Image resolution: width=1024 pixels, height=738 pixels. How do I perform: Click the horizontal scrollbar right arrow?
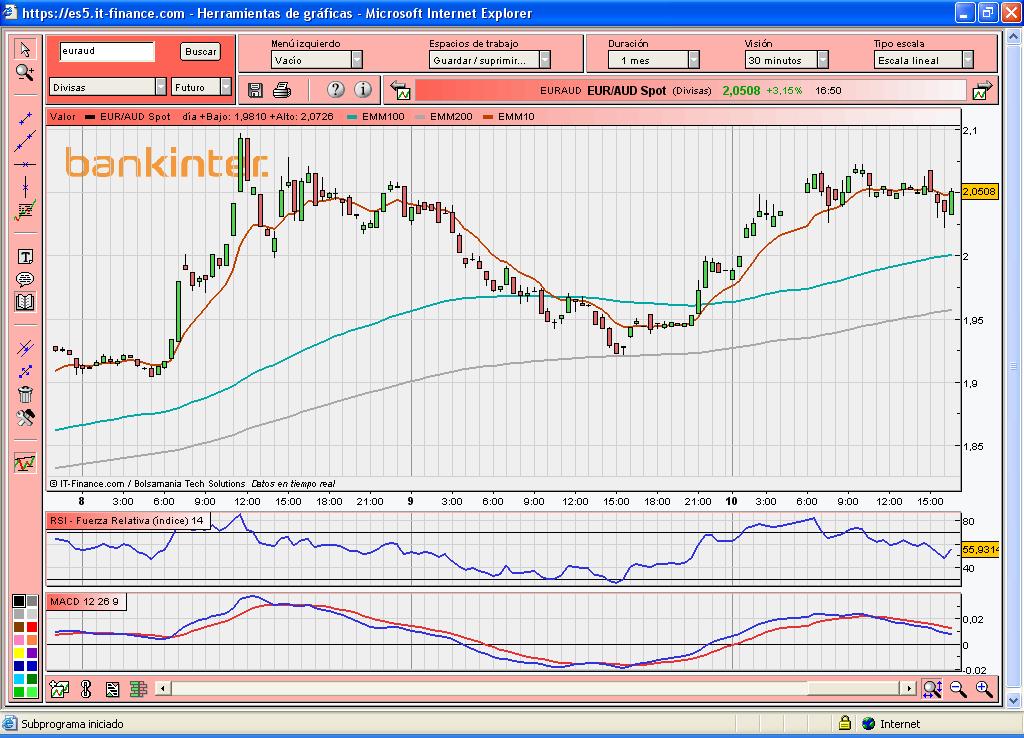tap(908, 688)
